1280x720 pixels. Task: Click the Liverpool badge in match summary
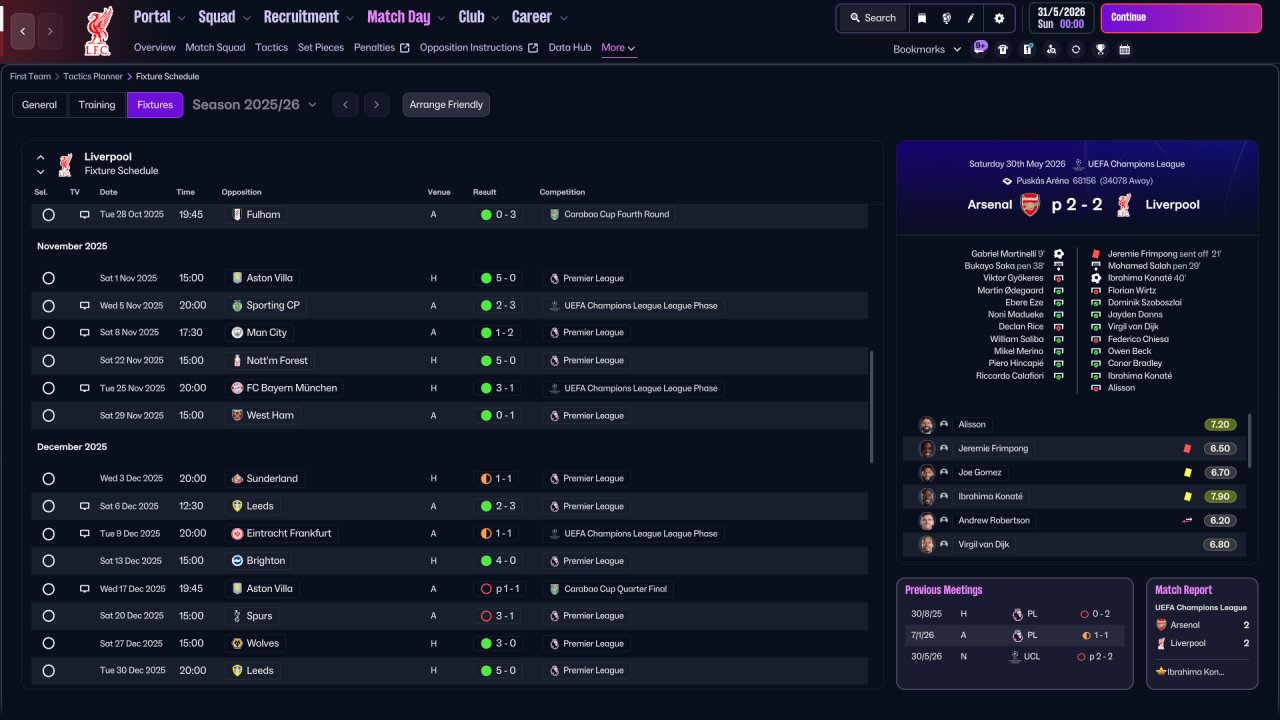(x=1124, y=205)
